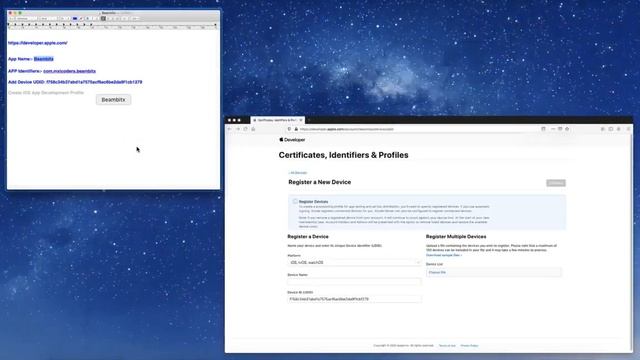Click the padlock icon in address bar
This screenshot has width=640, height=360.
coord(296,129)
